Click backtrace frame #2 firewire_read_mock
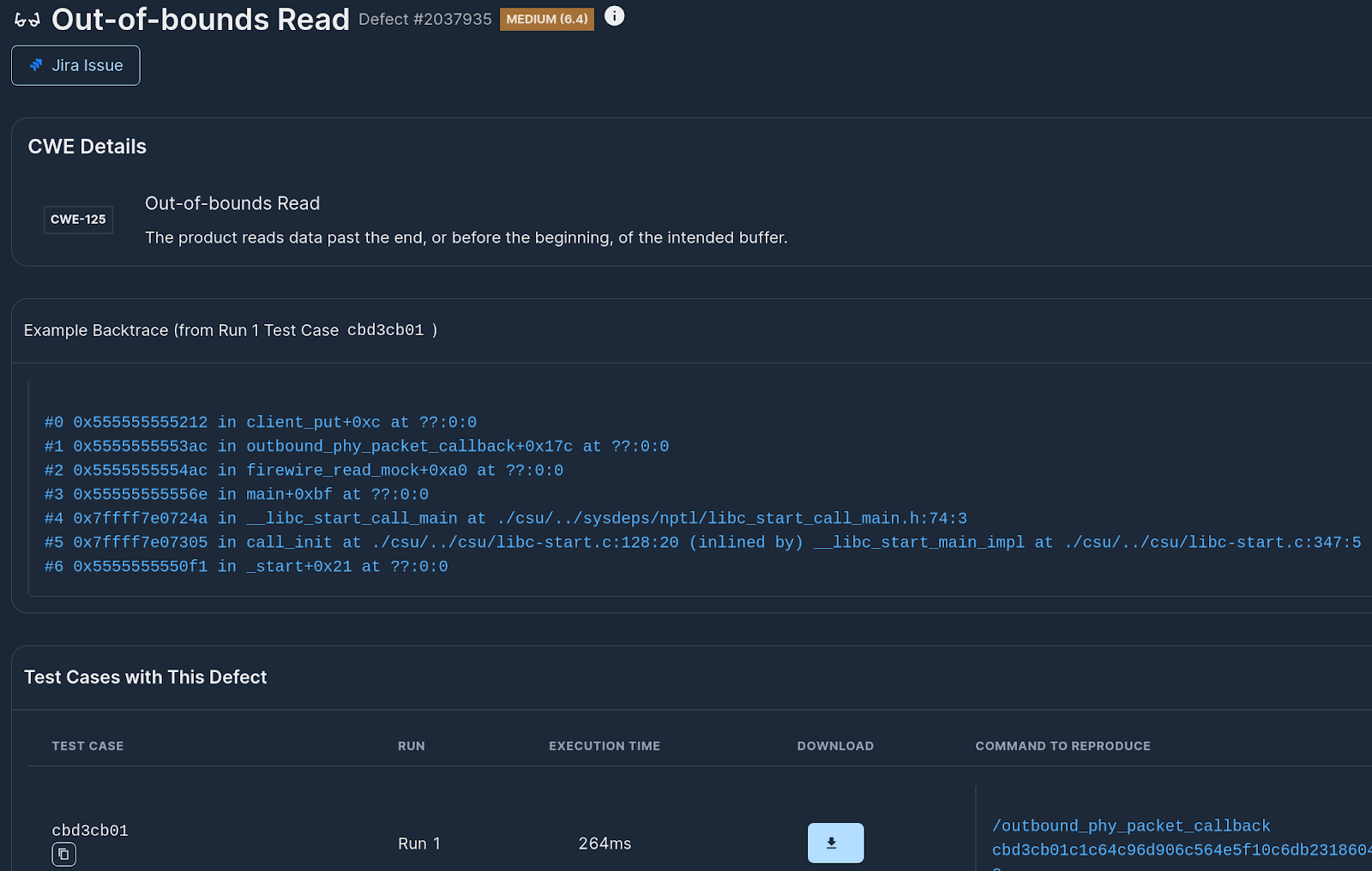1372x871 pixels. 304,470
